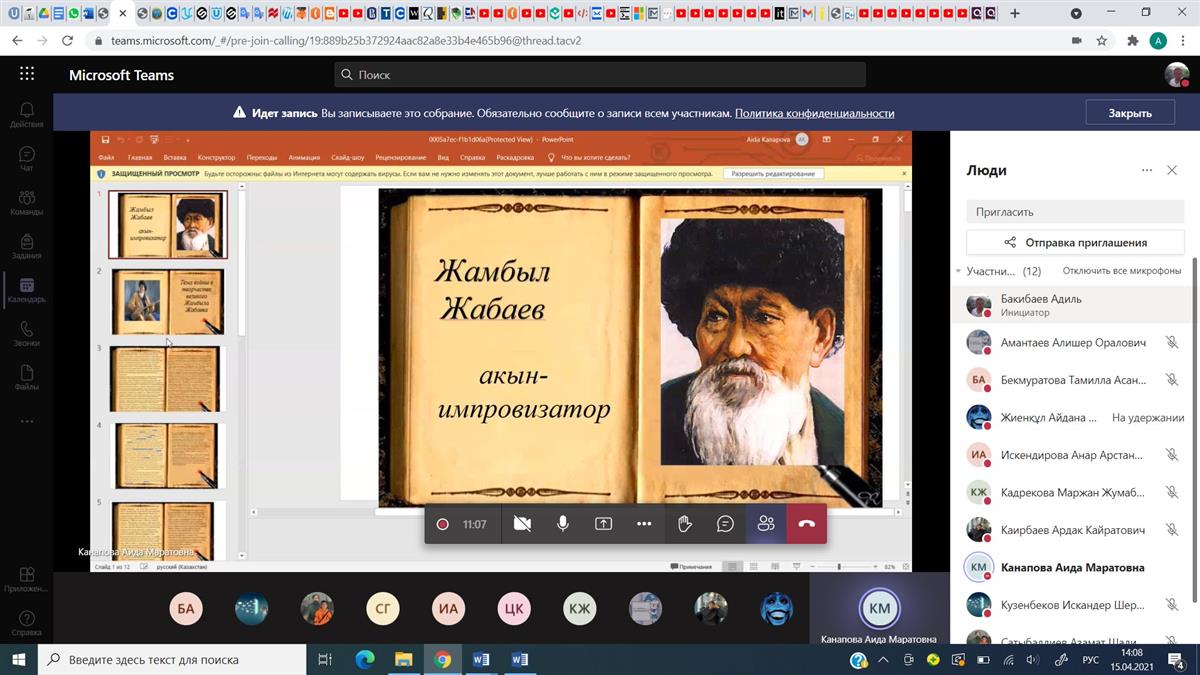Screen dimensions: 1200x675
Task: Open a new browser tab
Action: (x=1015, y=14)
